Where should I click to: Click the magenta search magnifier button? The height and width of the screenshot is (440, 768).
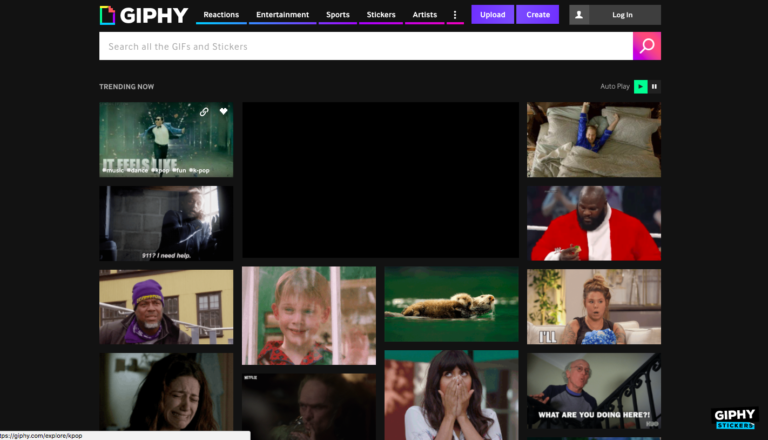click(647, 46)
